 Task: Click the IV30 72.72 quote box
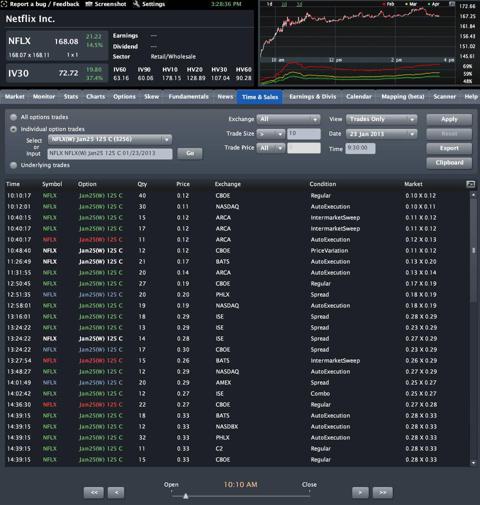click(x=57, y=73)
